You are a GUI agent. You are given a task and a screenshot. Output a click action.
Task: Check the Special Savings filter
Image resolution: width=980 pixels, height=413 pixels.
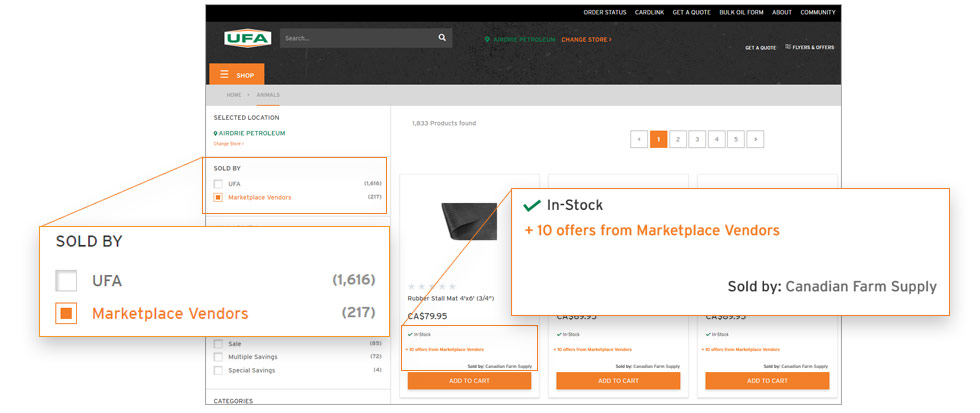coord(218,370)
